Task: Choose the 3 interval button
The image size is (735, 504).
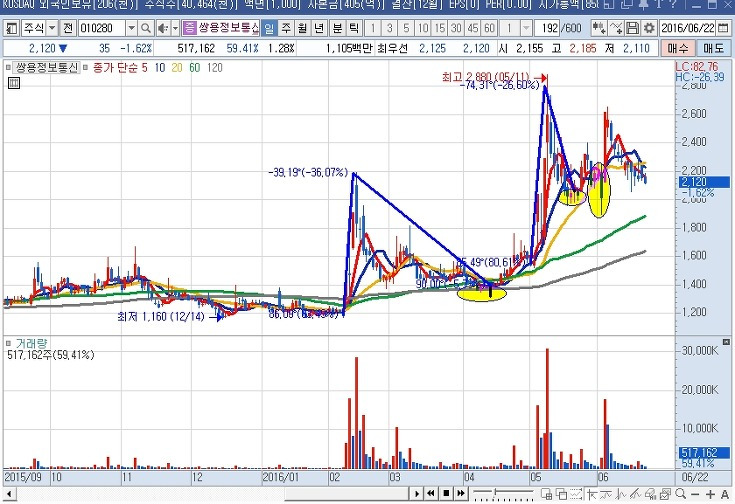Action: click(x=389, y=29)
